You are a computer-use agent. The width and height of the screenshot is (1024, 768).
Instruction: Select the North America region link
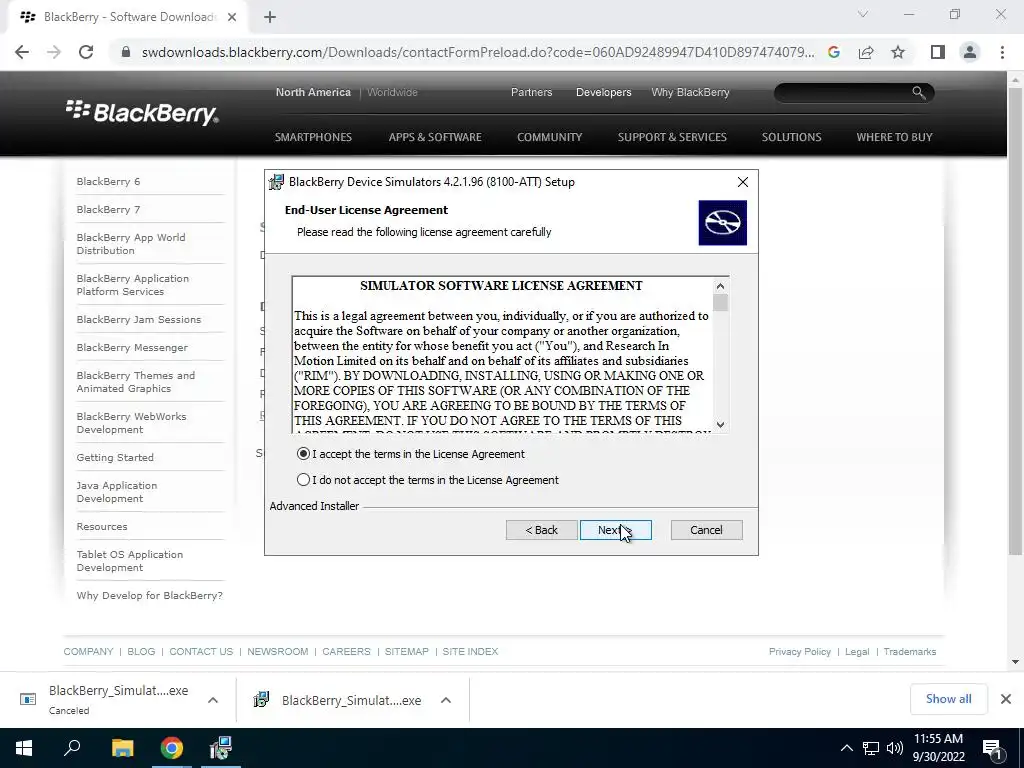[313, 92]
